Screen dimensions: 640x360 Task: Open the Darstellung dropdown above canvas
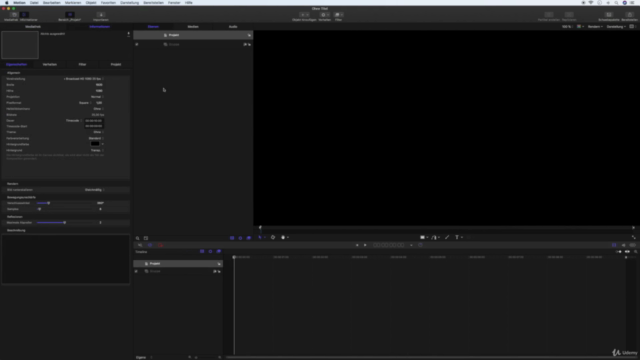(616, 27)
